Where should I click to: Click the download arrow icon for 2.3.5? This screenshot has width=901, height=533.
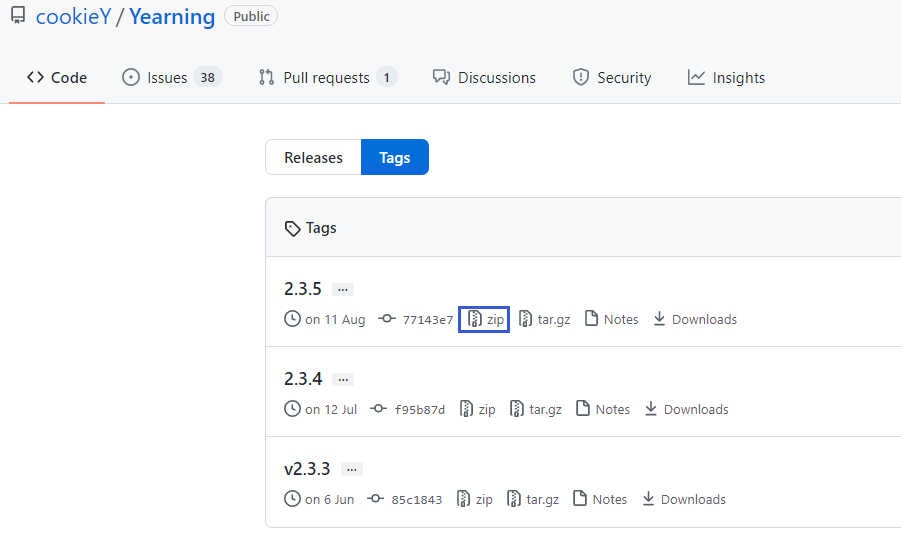tap(659, 318)
